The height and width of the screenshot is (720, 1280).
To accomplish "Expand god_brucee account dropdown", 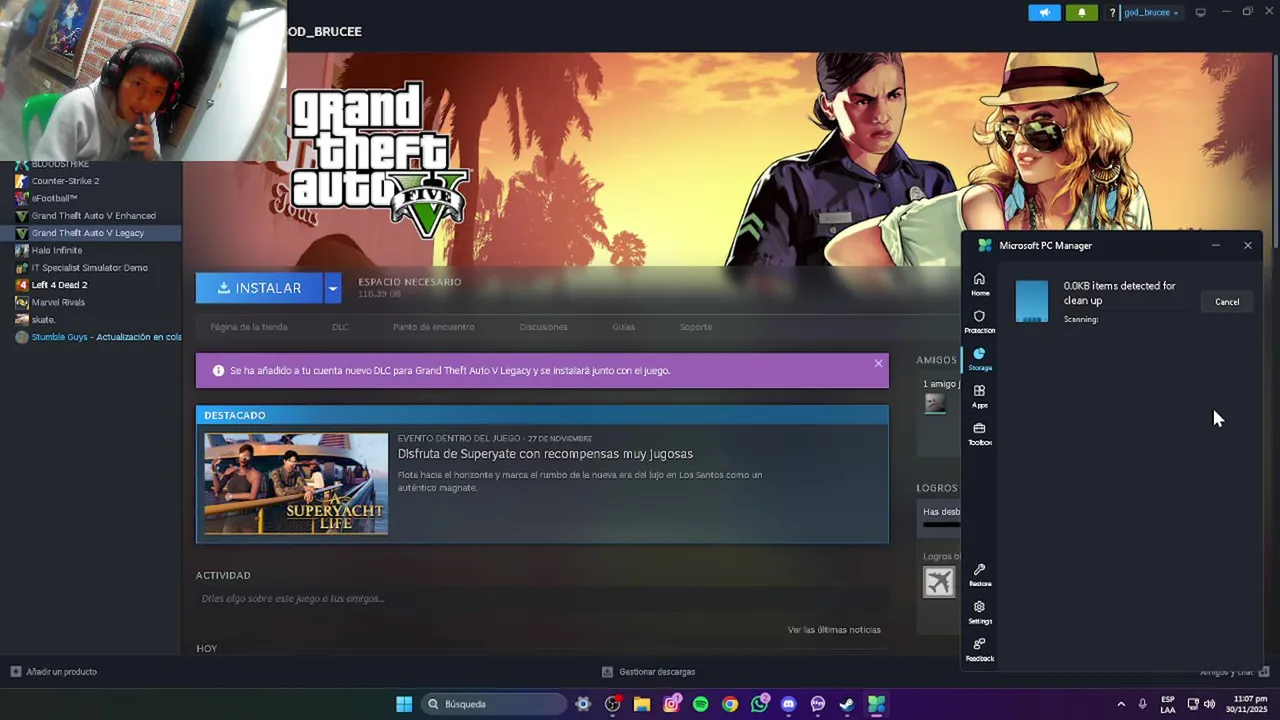I will pyautogui.click(x=1151, y=13).
